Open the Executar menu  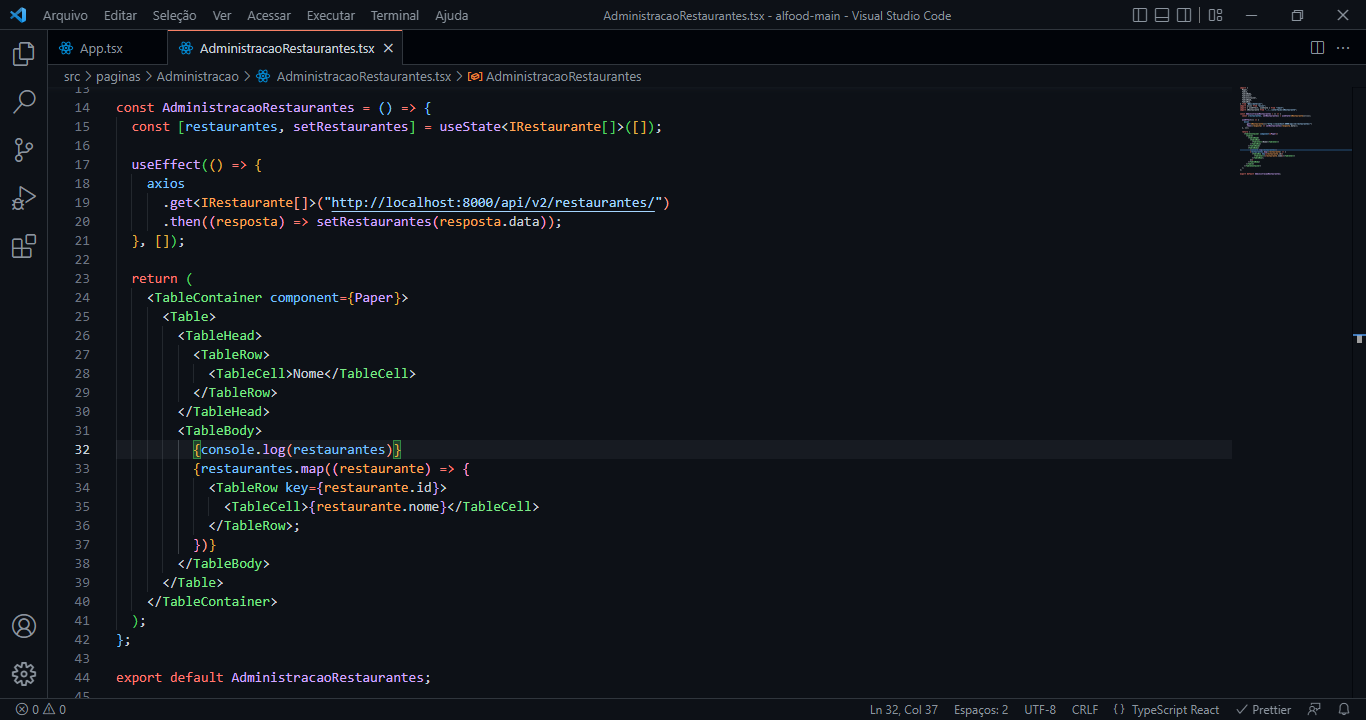pos(331,16)
